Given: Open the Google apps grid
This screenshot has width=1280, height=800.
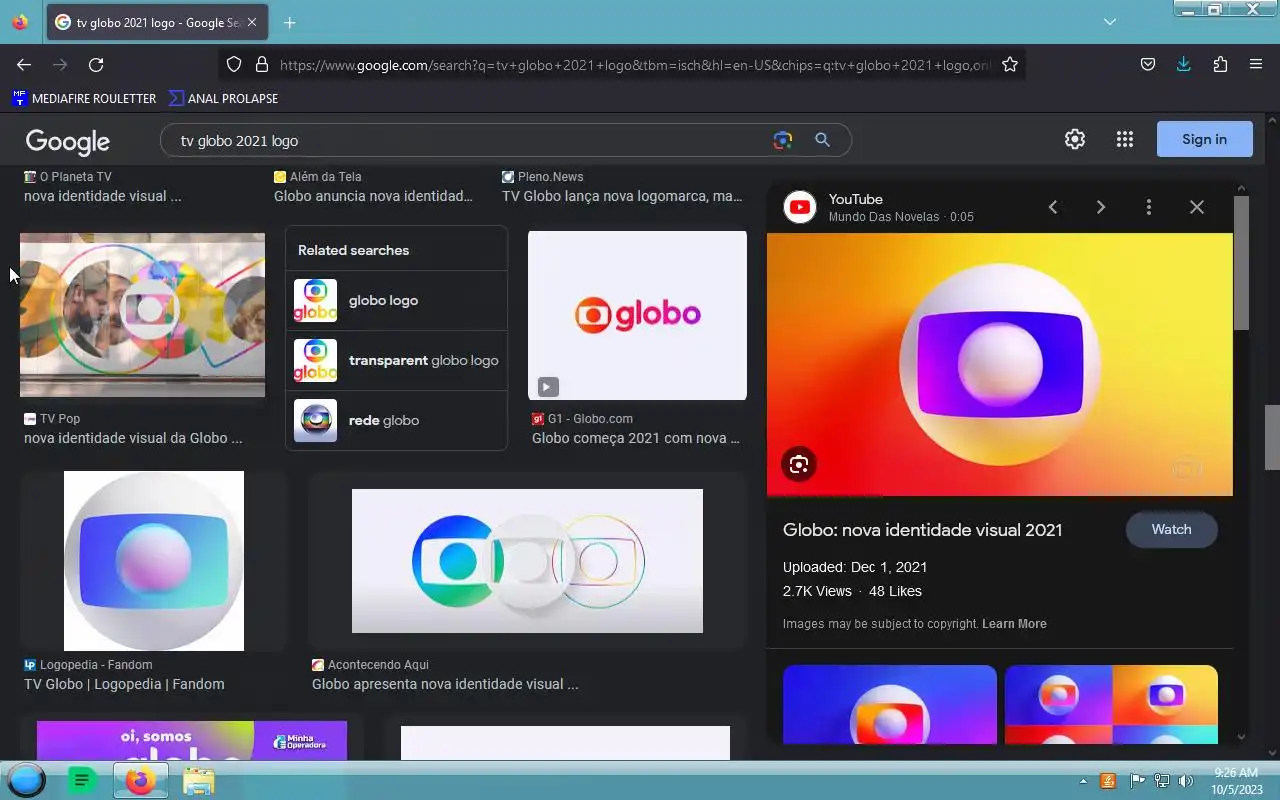Looking at the screenshot, I should click(1125, 139).
